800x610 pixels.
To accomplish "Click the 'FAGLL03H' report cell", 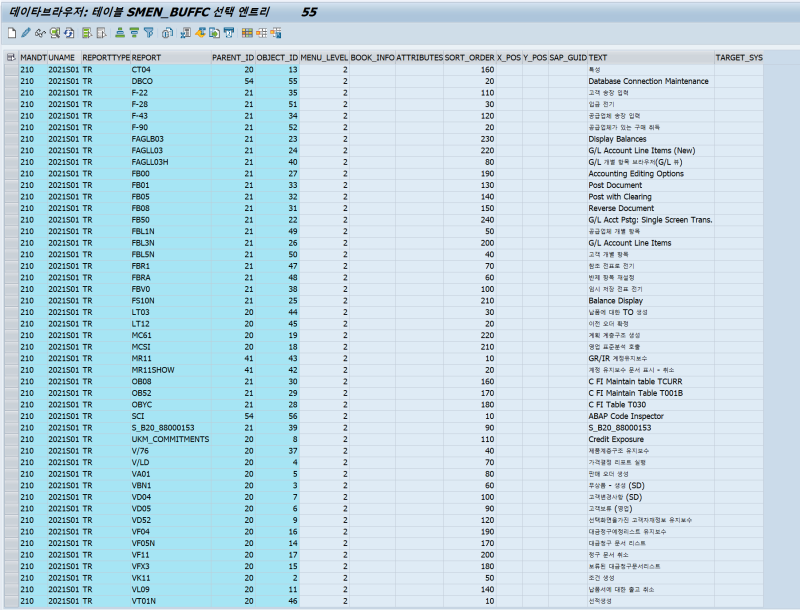I will coord(171,162).
